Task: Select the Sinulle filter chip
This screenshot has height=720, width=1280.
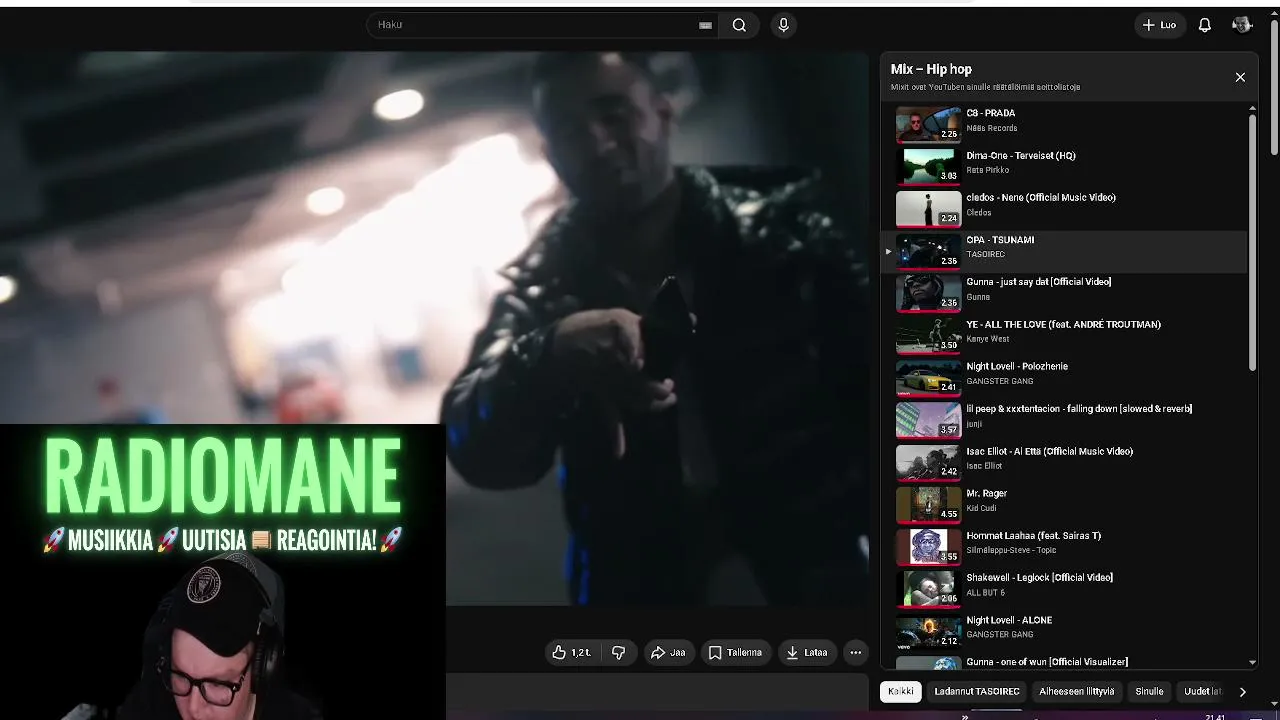Action: click(1149, 691)
